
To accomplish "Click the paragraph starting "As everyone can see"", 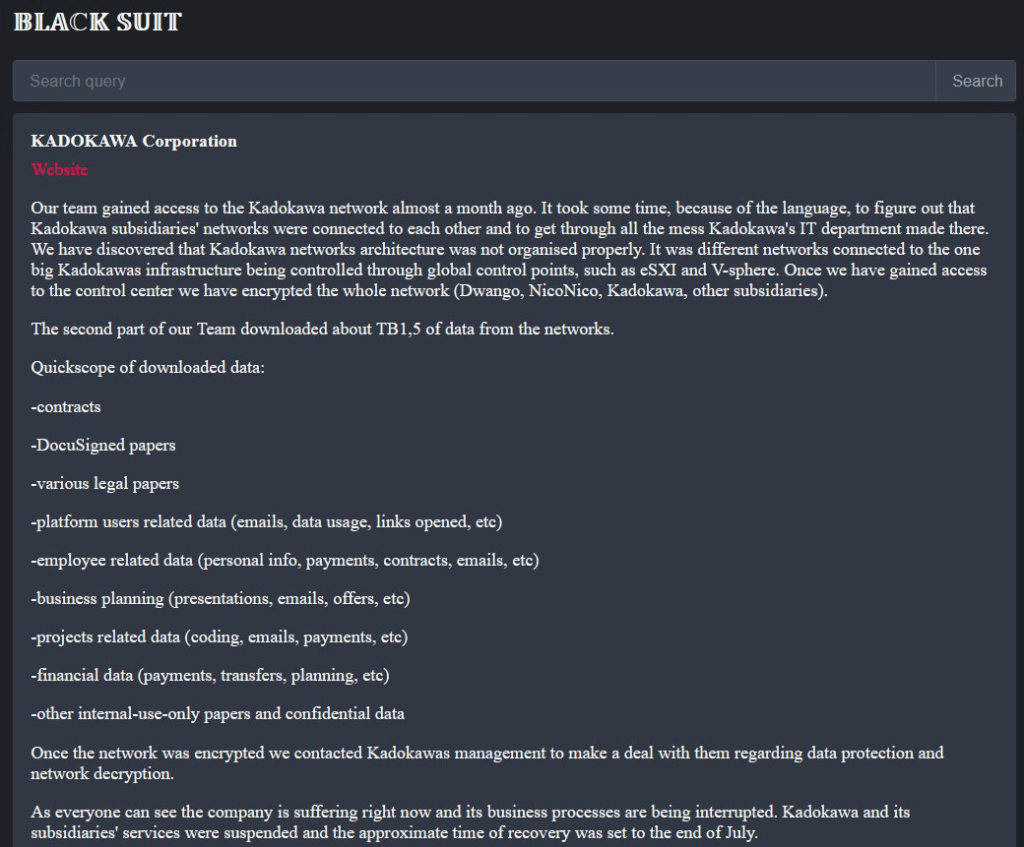I will 470,821.
